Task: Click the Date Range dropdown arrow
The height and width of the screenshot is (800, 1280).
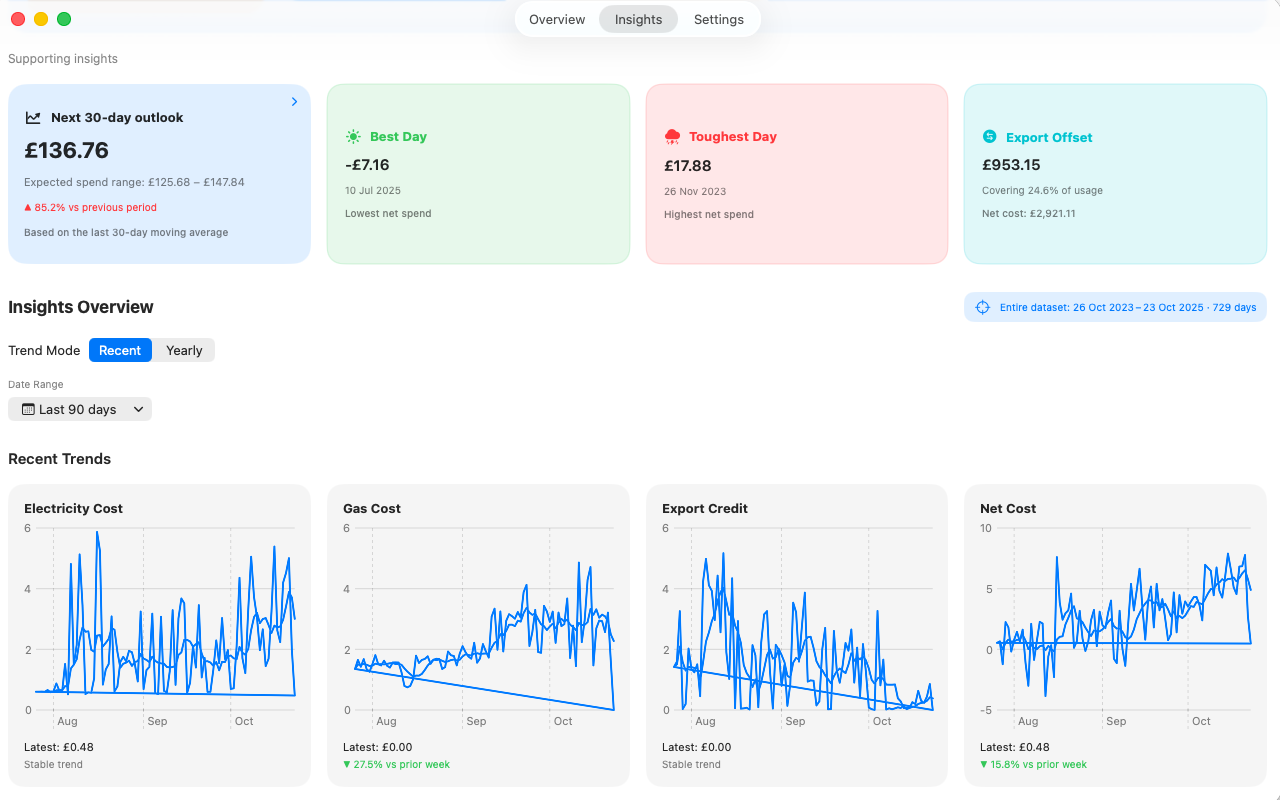Action: point(138,410)
